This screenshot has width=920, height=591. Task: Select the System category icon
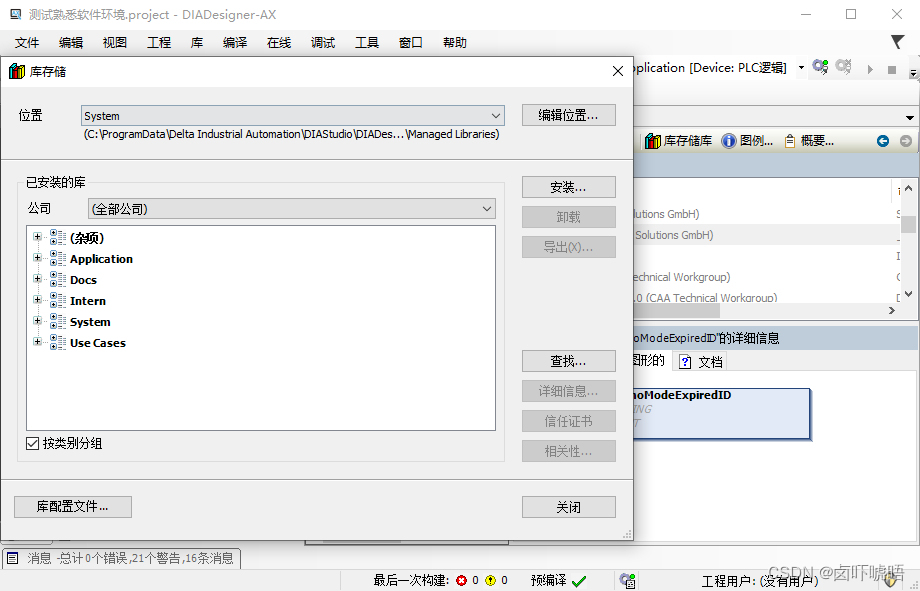58,321
